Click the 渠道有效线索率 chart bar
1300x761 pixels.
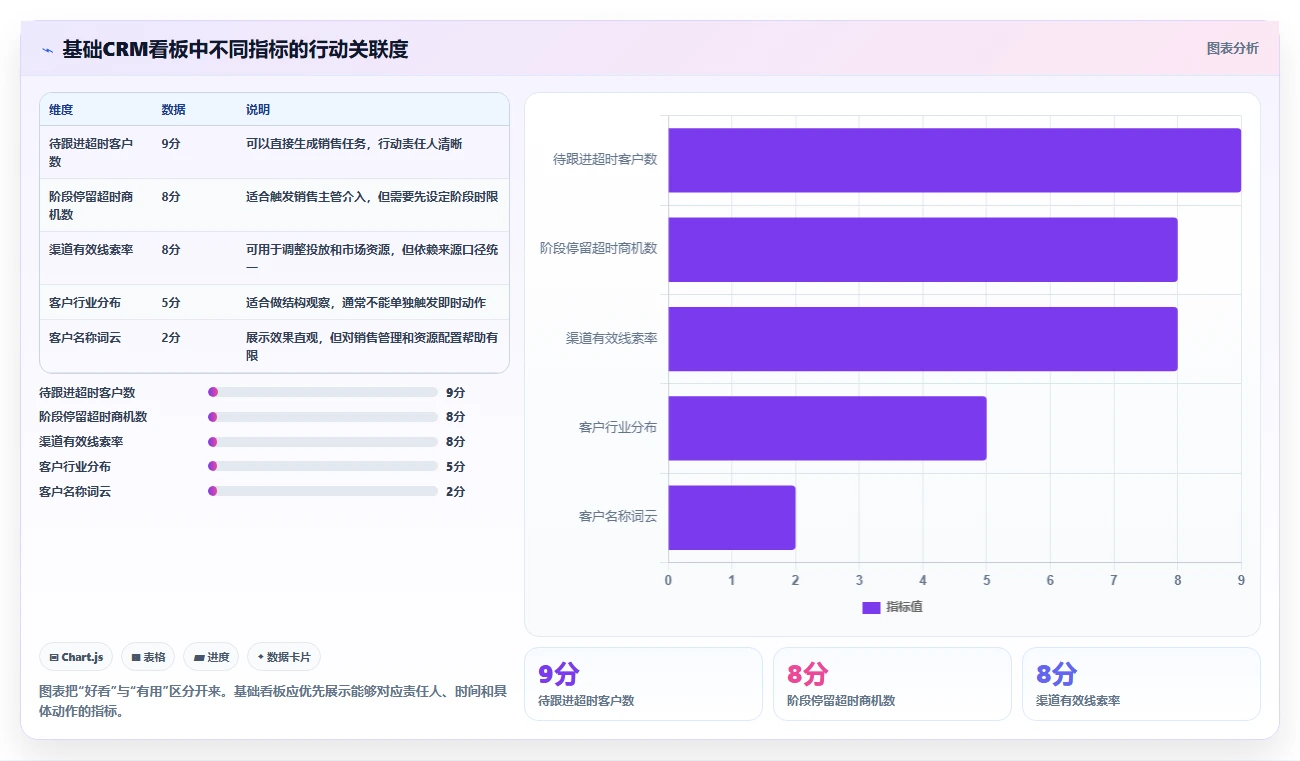923,339
